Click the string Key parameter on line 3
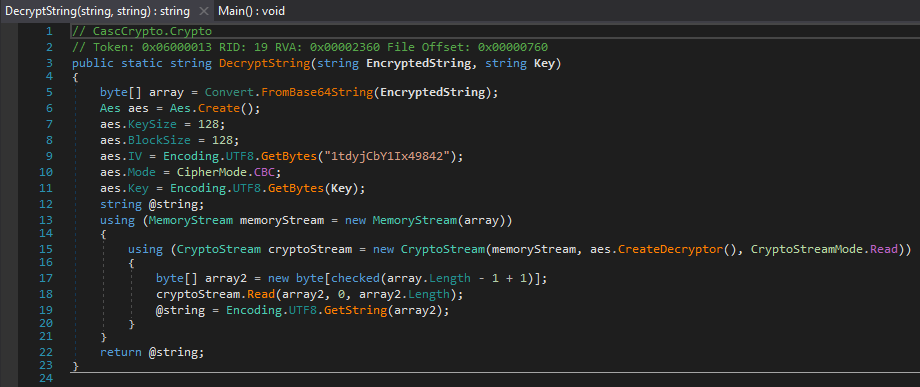Viewport: 920px width, 387px height. tap(519, 63)
